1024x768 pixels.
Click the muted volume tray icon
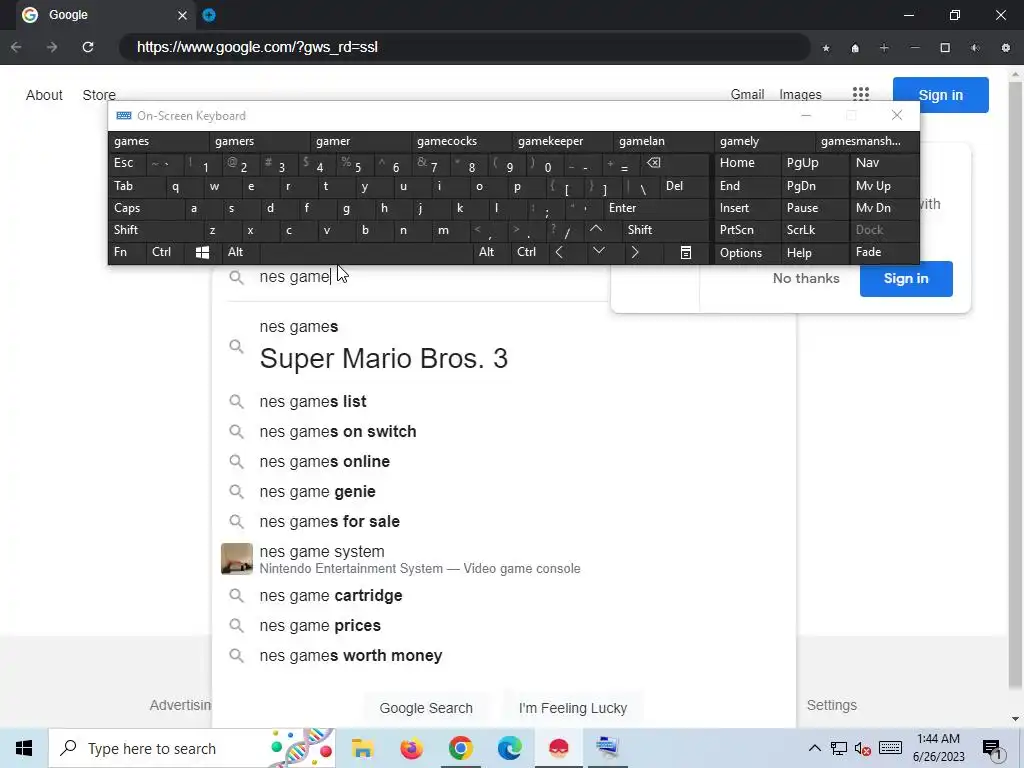pos(863,748)
